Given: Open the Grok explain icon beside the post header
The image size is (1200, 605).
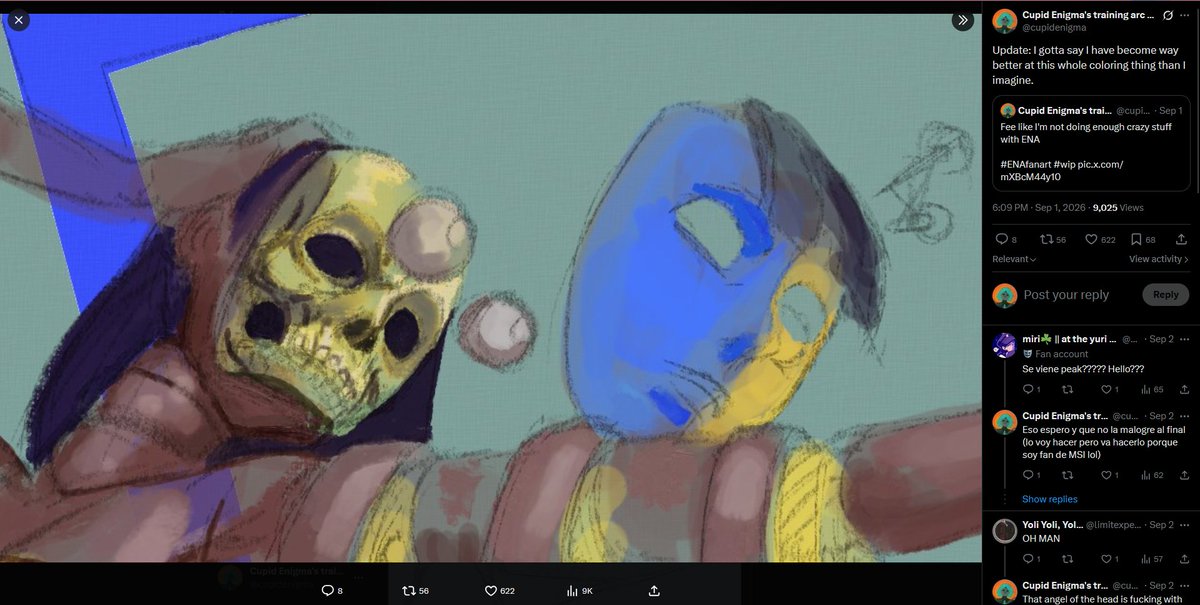Looking at the screenshot, I should click(x=1166, y=16).
